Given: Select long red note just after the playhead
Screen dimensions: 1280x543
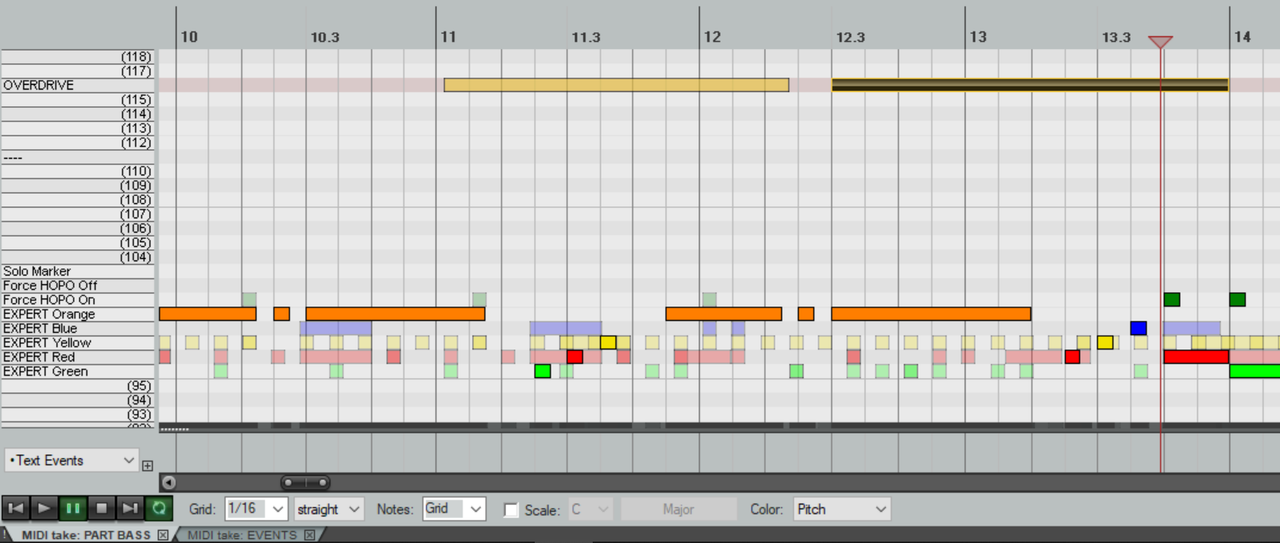Looking at the screenshot, I should coord(1196,357).
